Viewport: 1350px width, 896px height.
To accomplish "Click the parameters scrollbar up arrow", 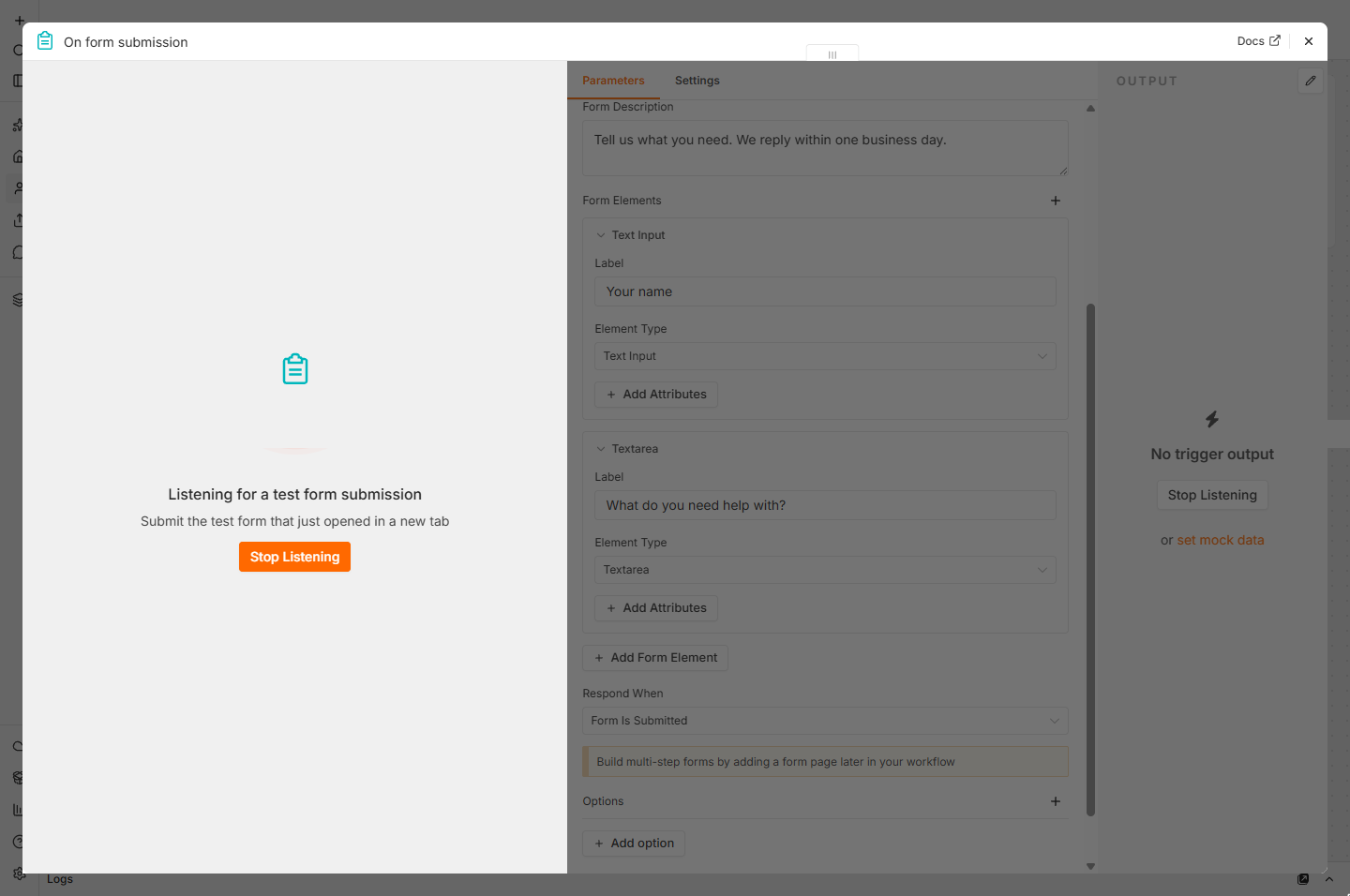I will [1090, 109].
